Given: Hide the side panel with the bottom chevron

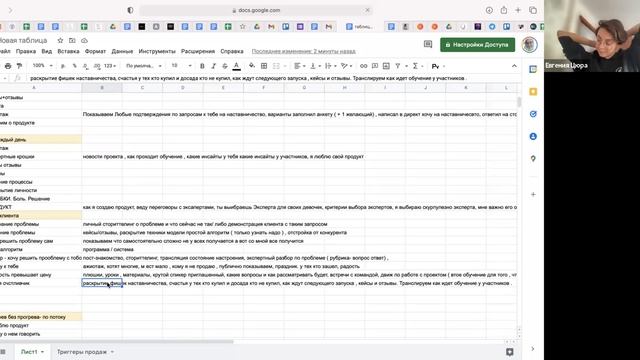Looking at the screenshot, I should pos(533,349).
